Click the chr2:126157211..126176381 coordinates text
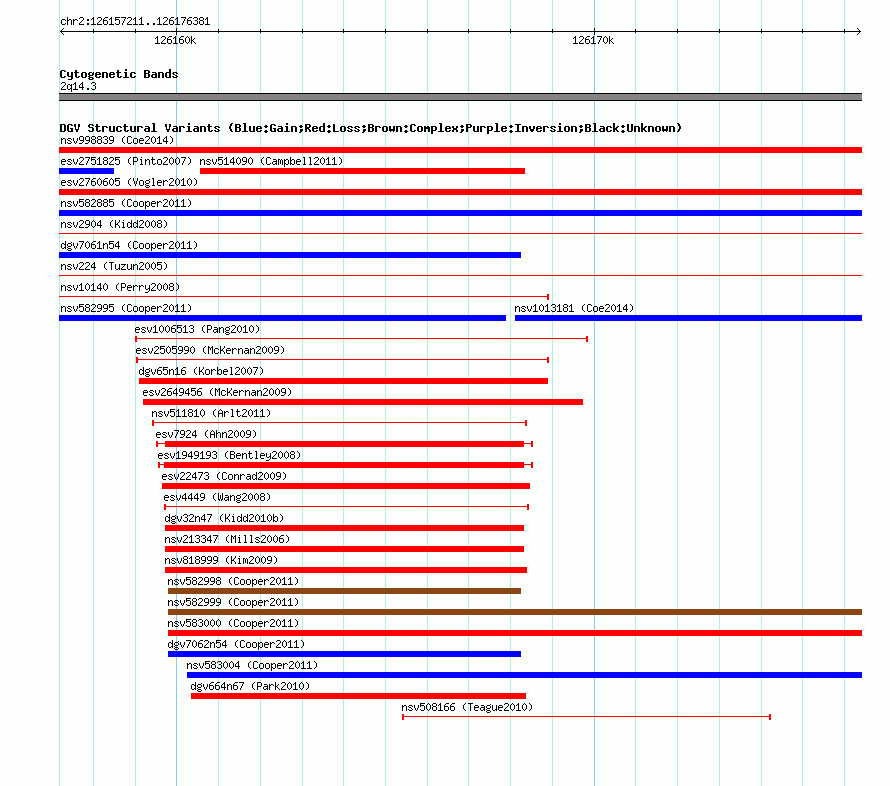This screenshot has height=786, width=890. tap(135, 21)
